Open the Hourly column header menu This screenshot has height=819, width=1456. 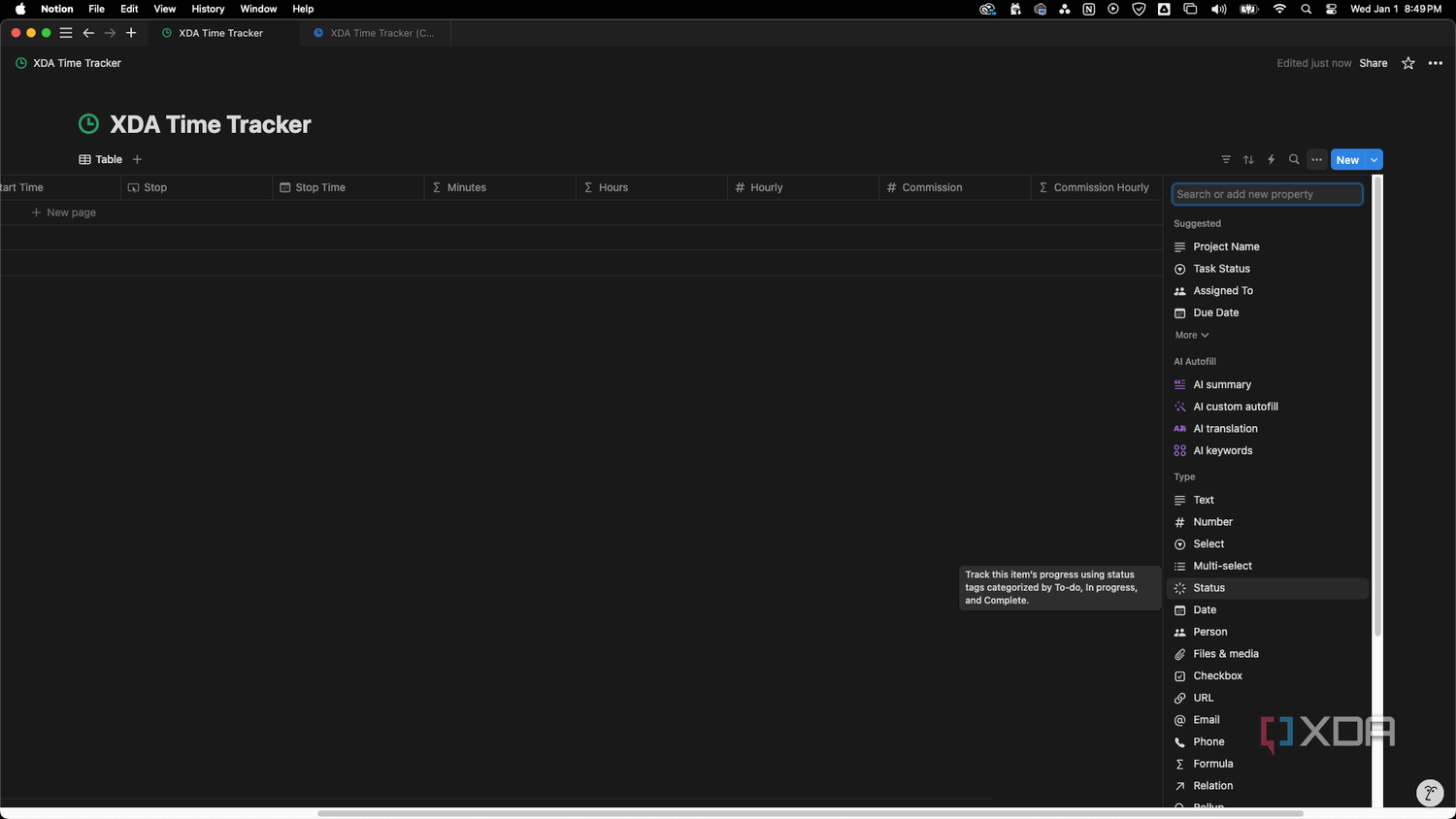pyautogui.click(x=803, y=187)
